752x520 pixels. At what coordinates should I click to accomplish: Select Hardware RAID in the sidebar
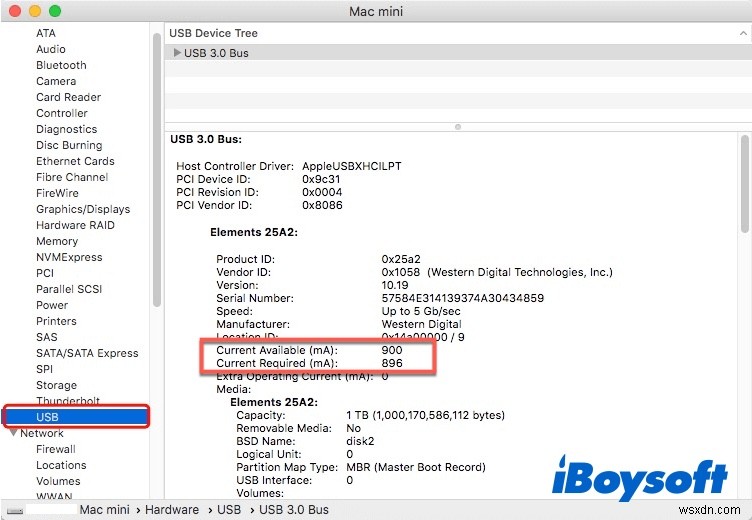tap(75, 225)
